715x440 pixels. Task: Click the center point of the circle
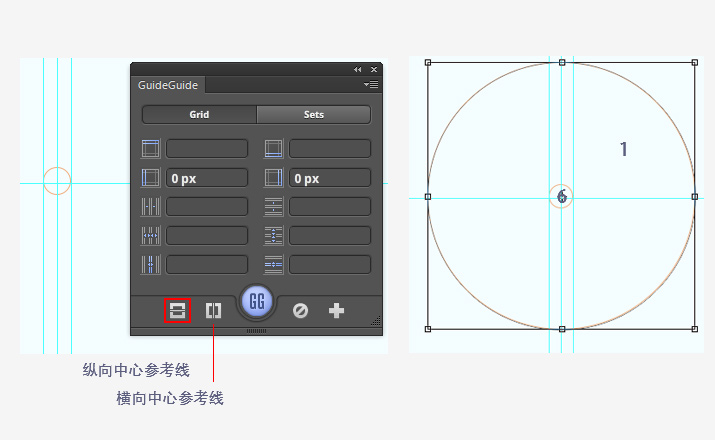[x=562, y=196]
